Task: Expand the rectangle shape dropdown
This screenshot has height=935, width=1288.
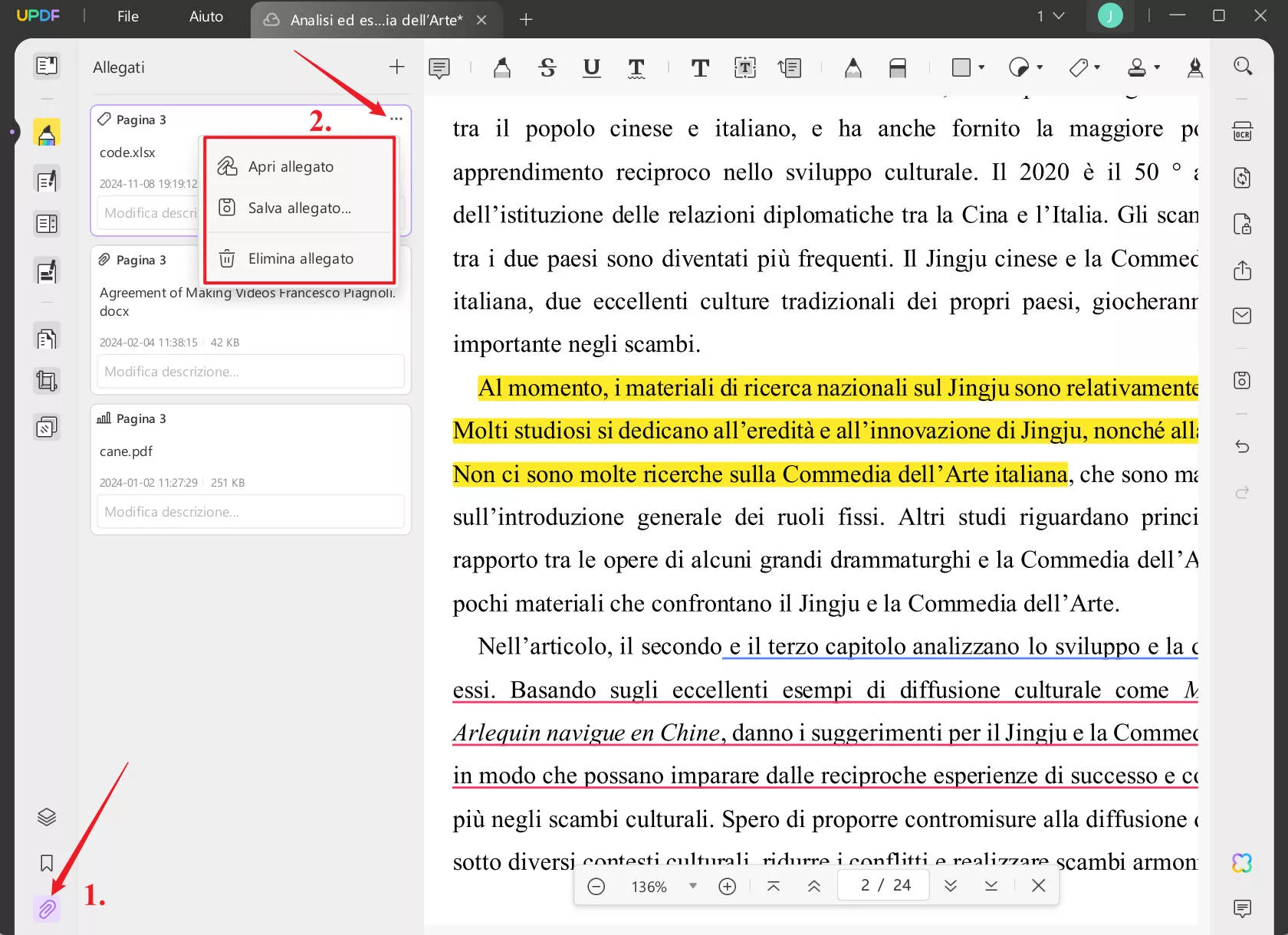Action: click(x=981, y=67)
